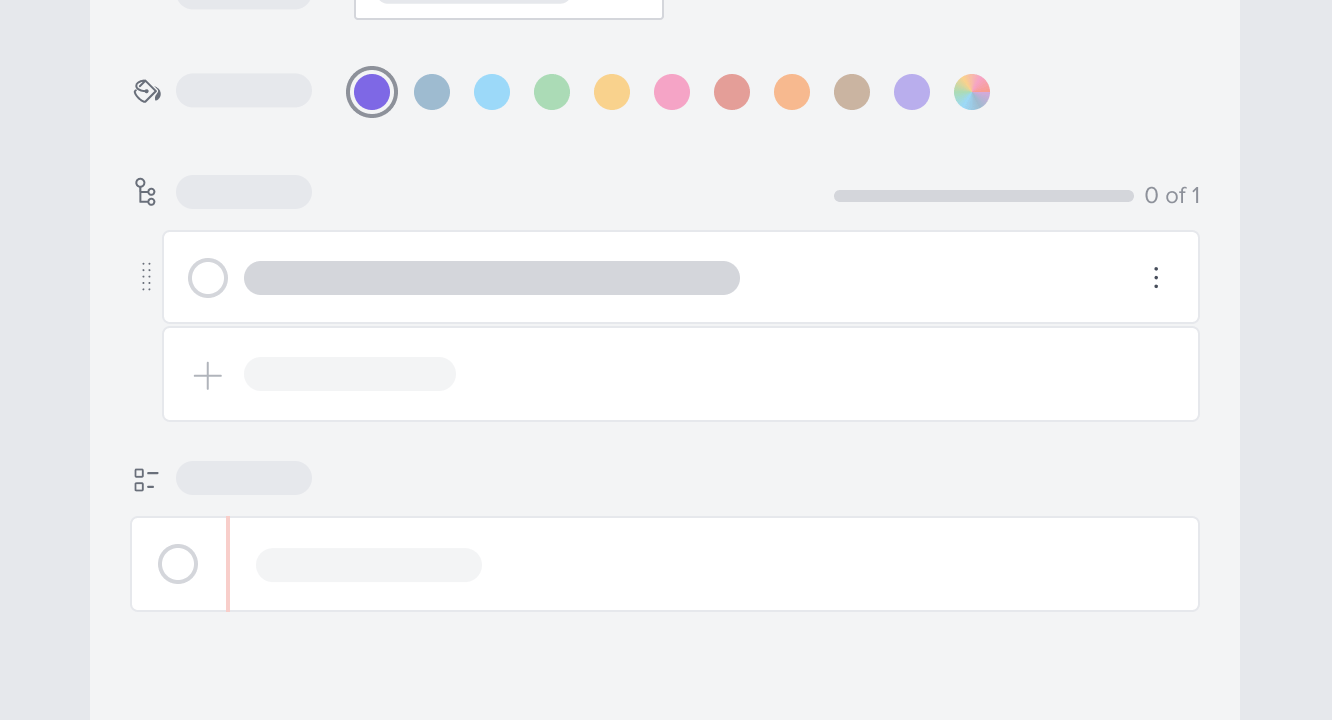Choose the orange color swatch
The image size is (1332, 720).
tap(792, 91)
